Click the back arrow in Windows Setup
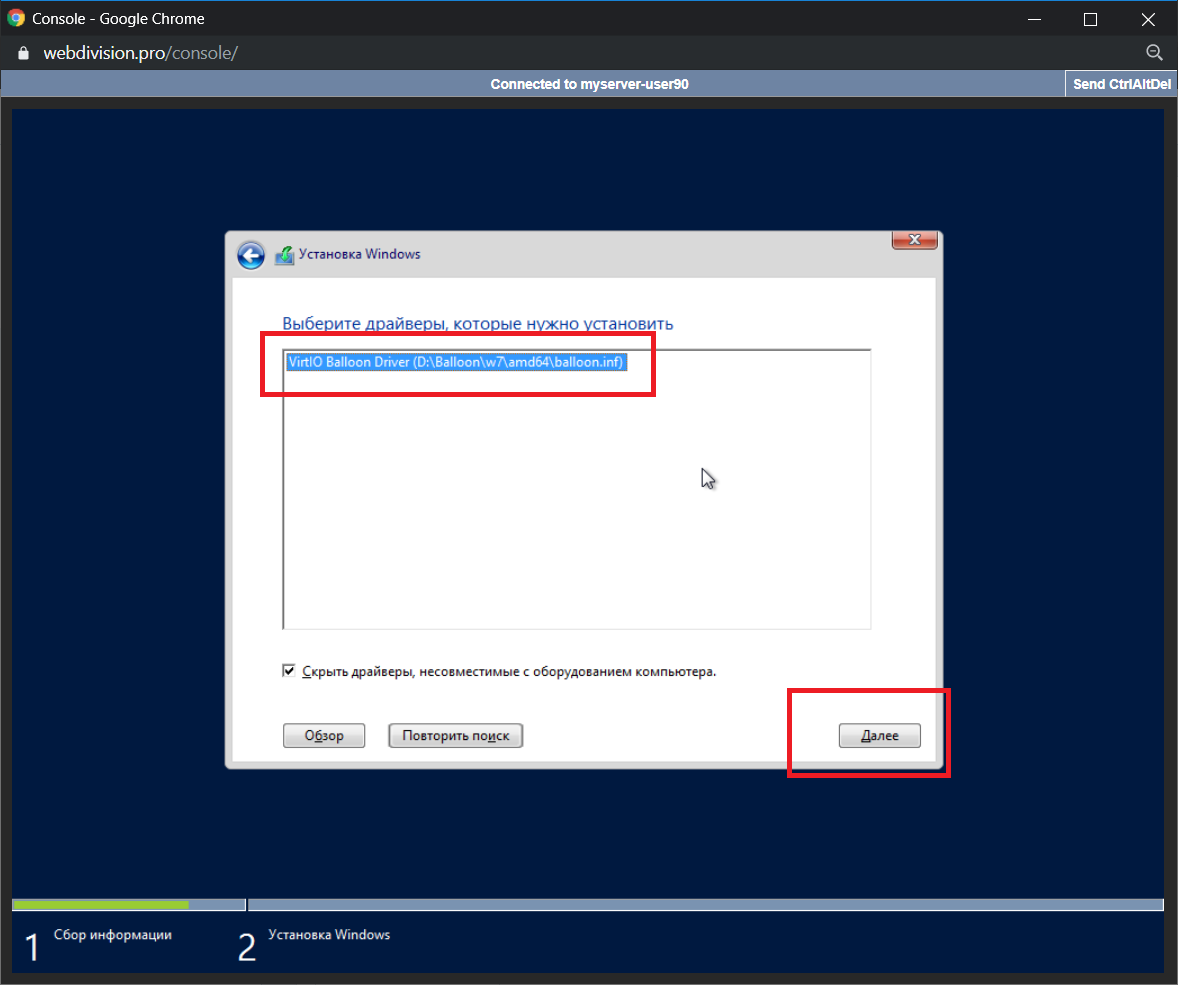Image resolution: width=1178 pixels, height=985 pixels. click(x=250, y=255)
